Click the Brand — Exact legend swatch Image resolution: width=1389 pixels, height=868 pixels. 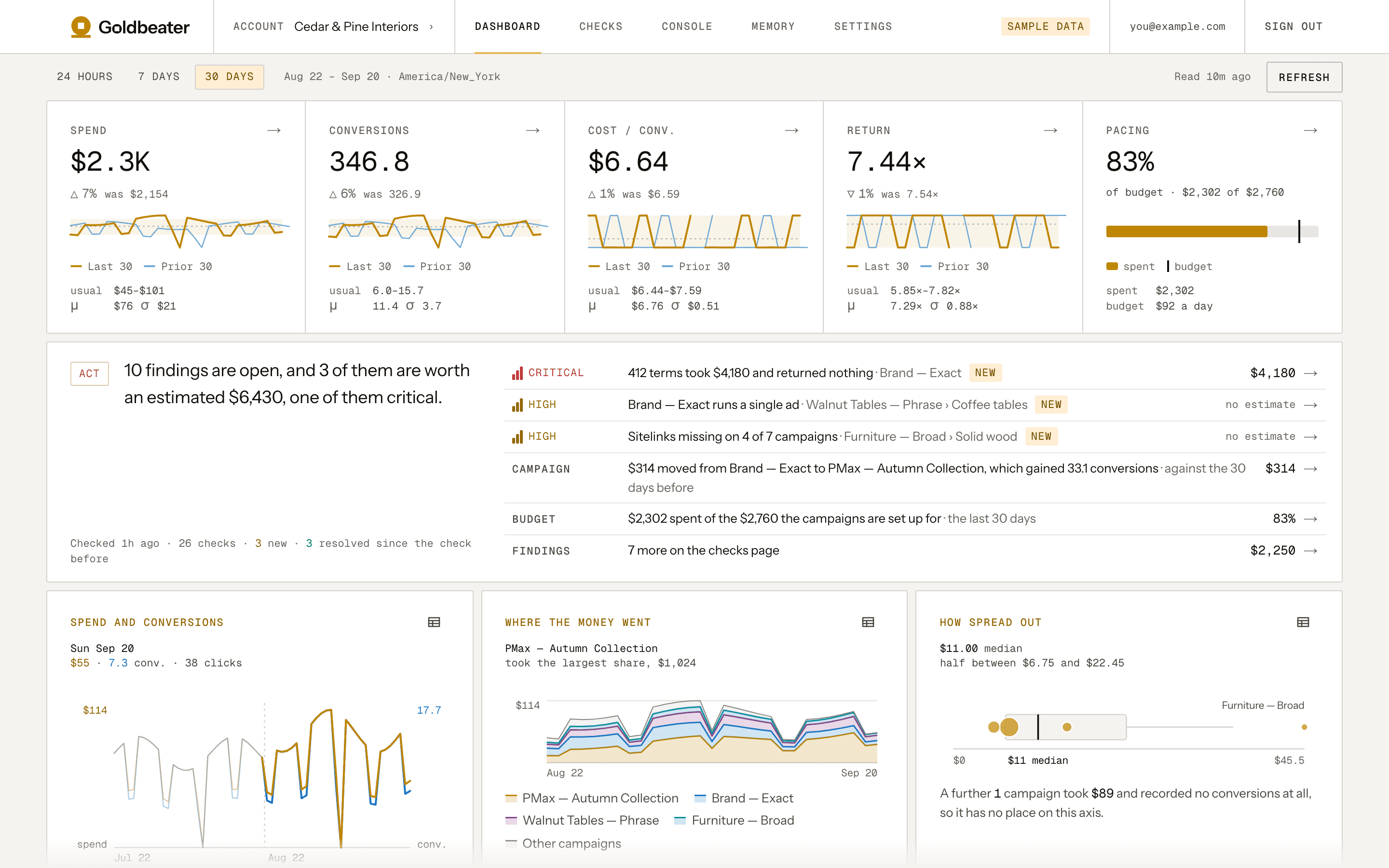coord(700,798)
